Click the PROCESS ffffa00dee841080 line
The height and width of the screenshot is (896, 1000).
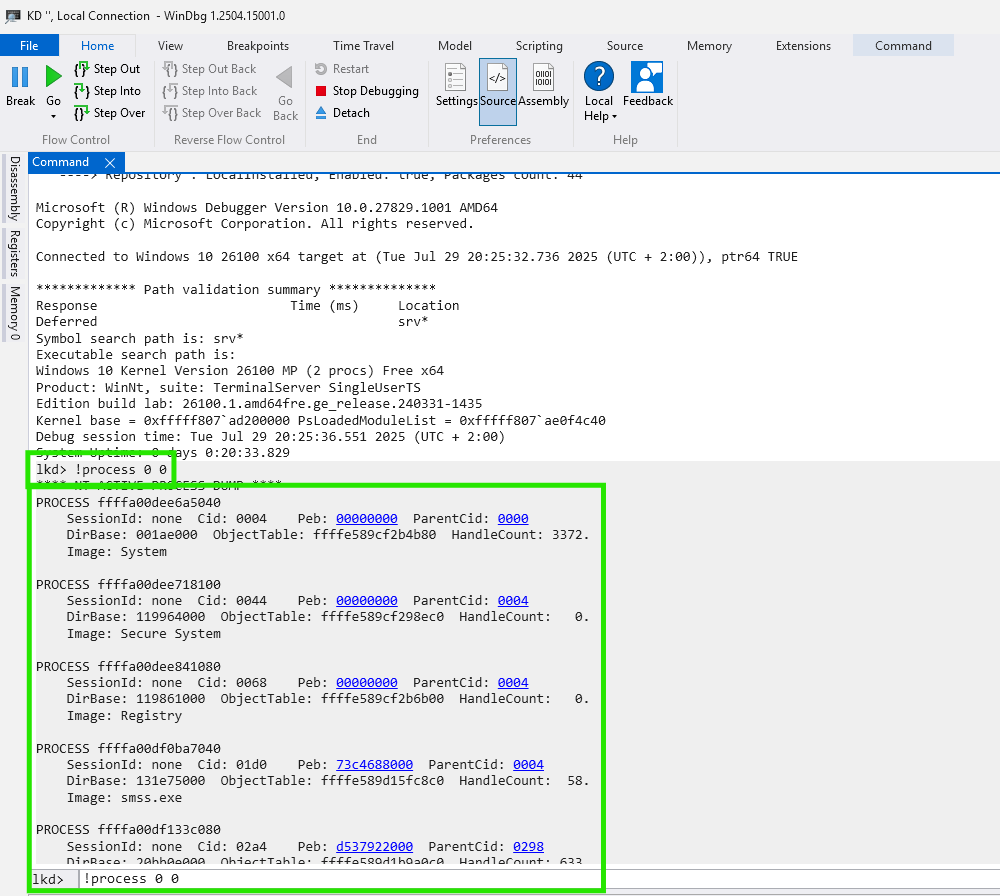click(x=128, y=666)
